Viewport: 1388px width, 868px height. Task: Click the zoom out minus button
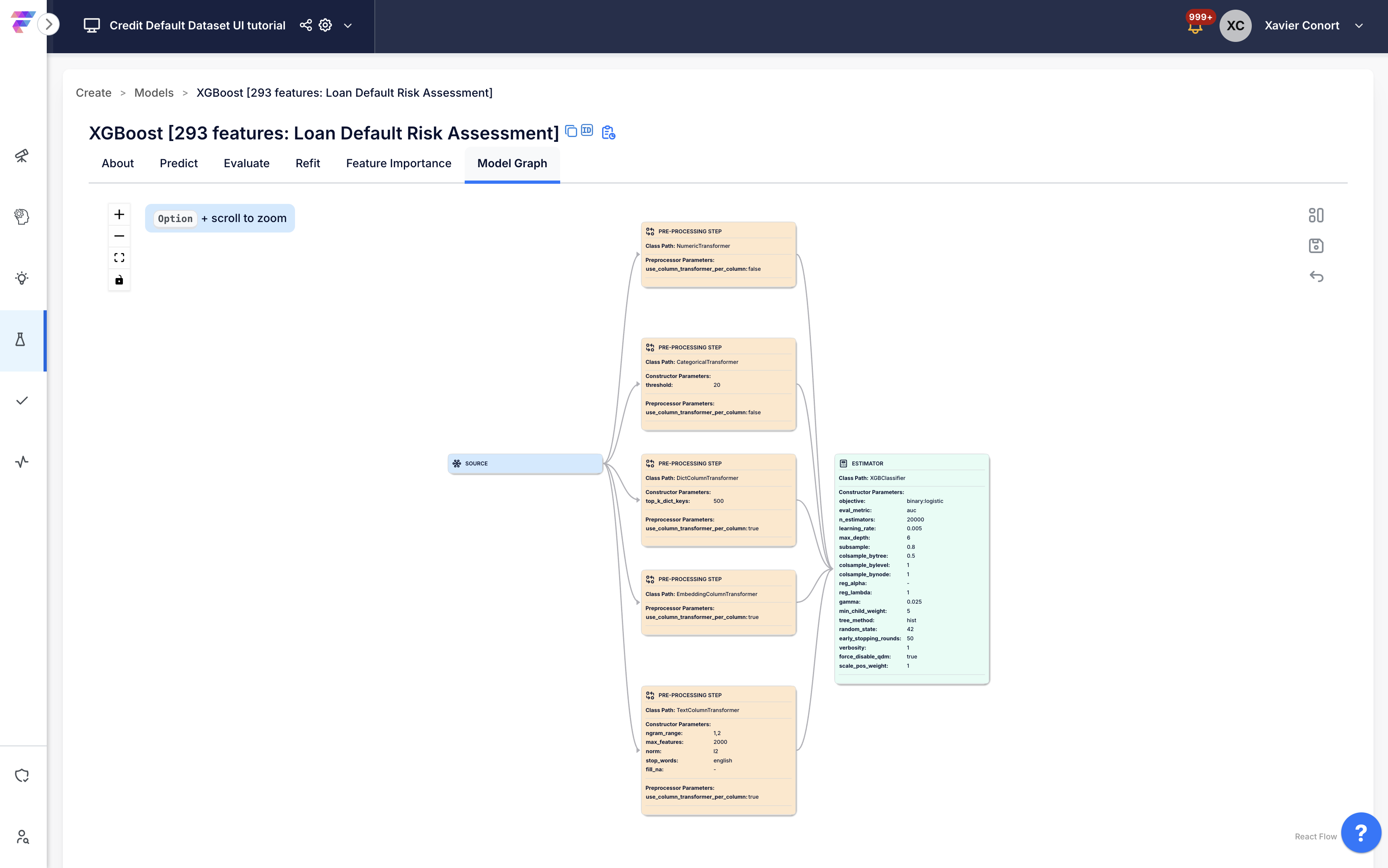click(119, 236)
